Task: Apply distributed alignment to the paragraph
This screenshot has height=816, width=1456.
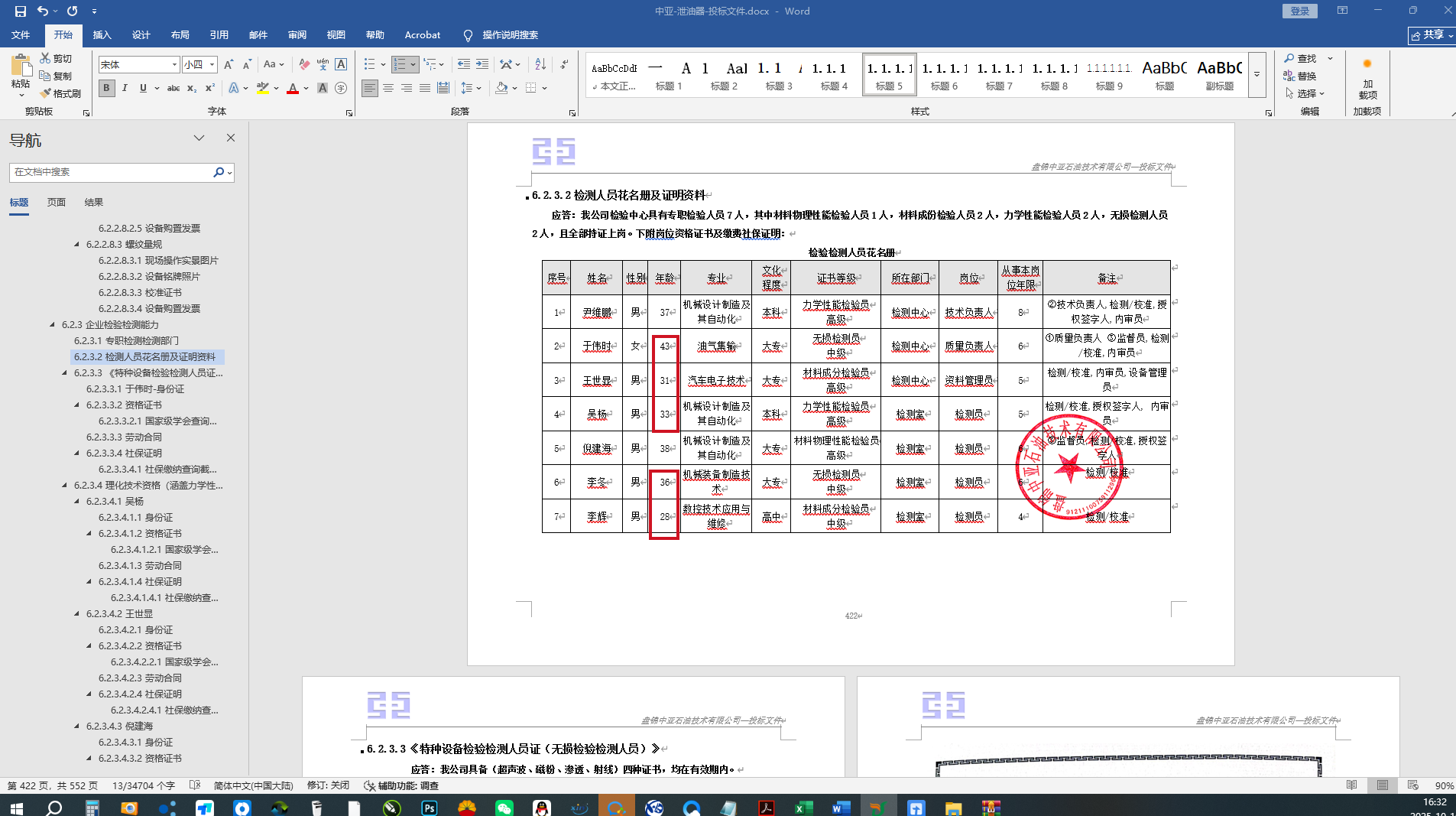Action: tap(443, 88)
